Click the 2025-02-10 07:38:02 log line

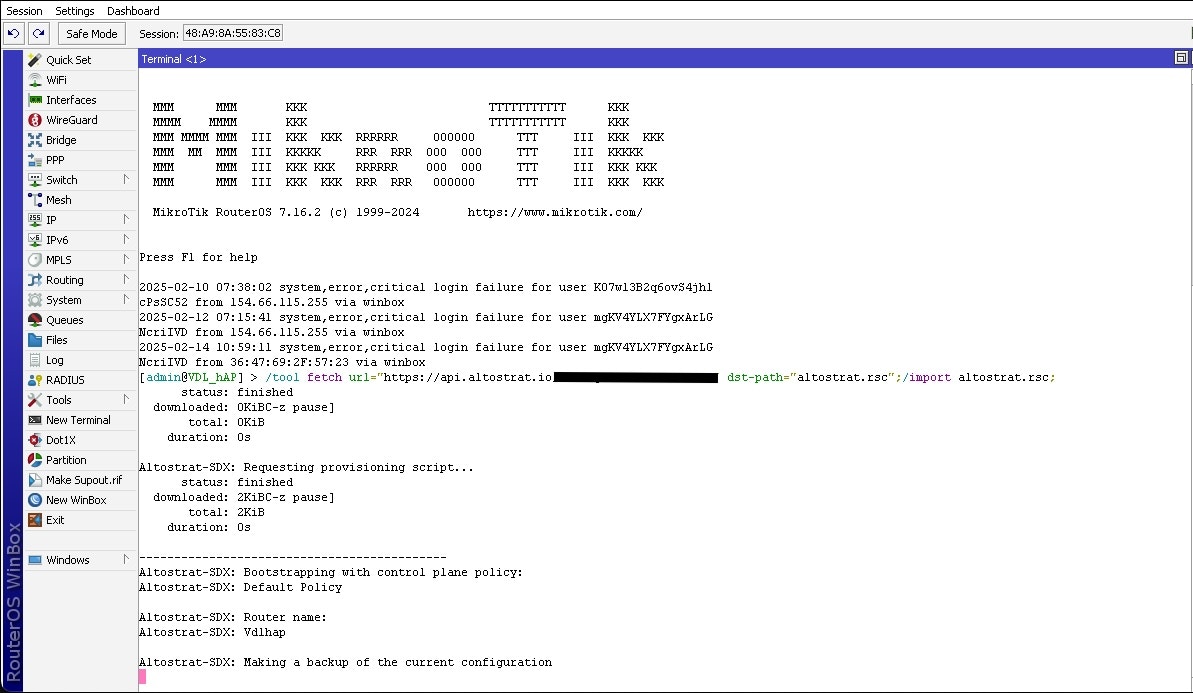click(x=425, y=288)
